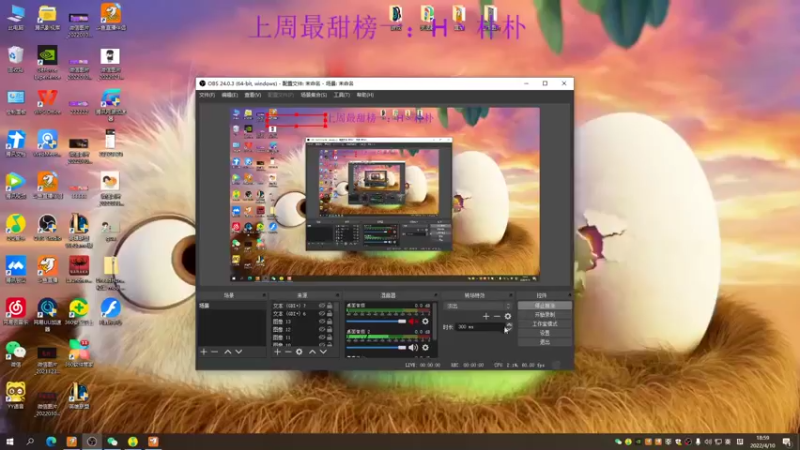
Task: Click OBS preview canvas thumbnail
Action: click(385, 194)
